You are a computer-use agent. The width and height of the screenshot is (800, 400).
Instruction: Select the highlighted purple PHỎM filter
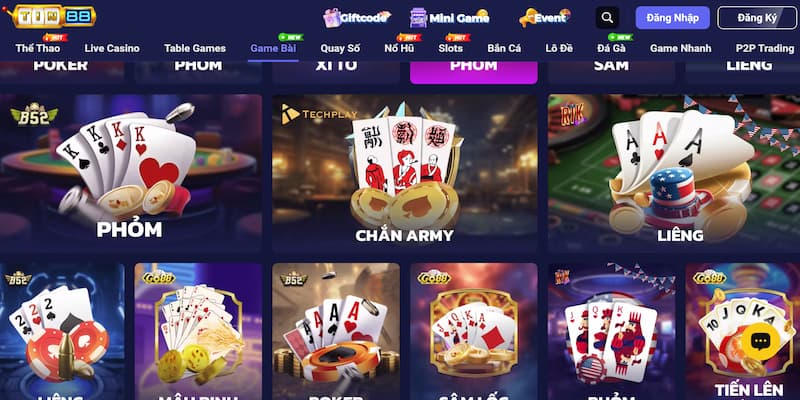[x=473, y=72]
